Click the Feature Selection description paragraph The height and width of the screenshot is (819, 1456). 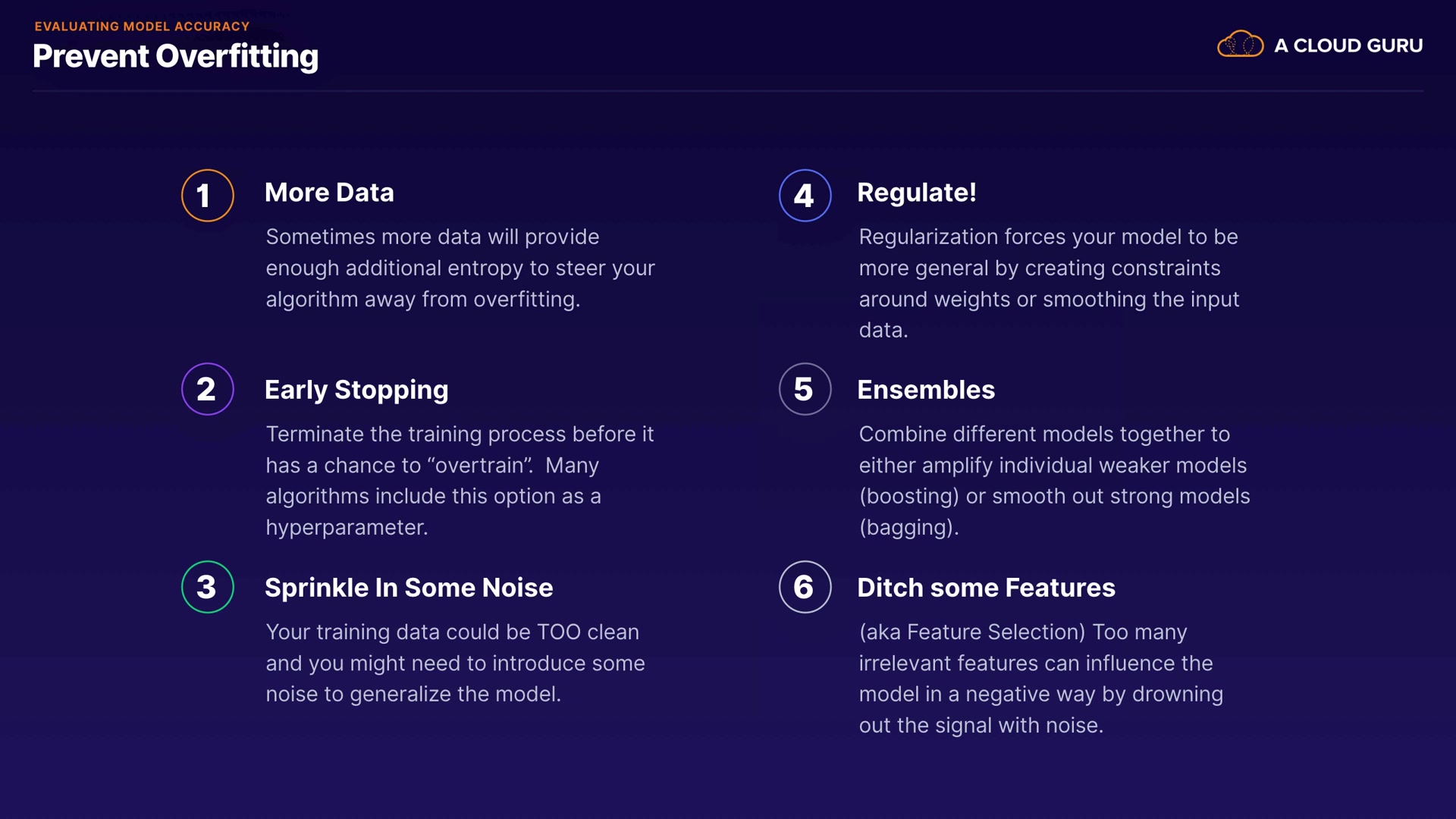pos(1040,678)
